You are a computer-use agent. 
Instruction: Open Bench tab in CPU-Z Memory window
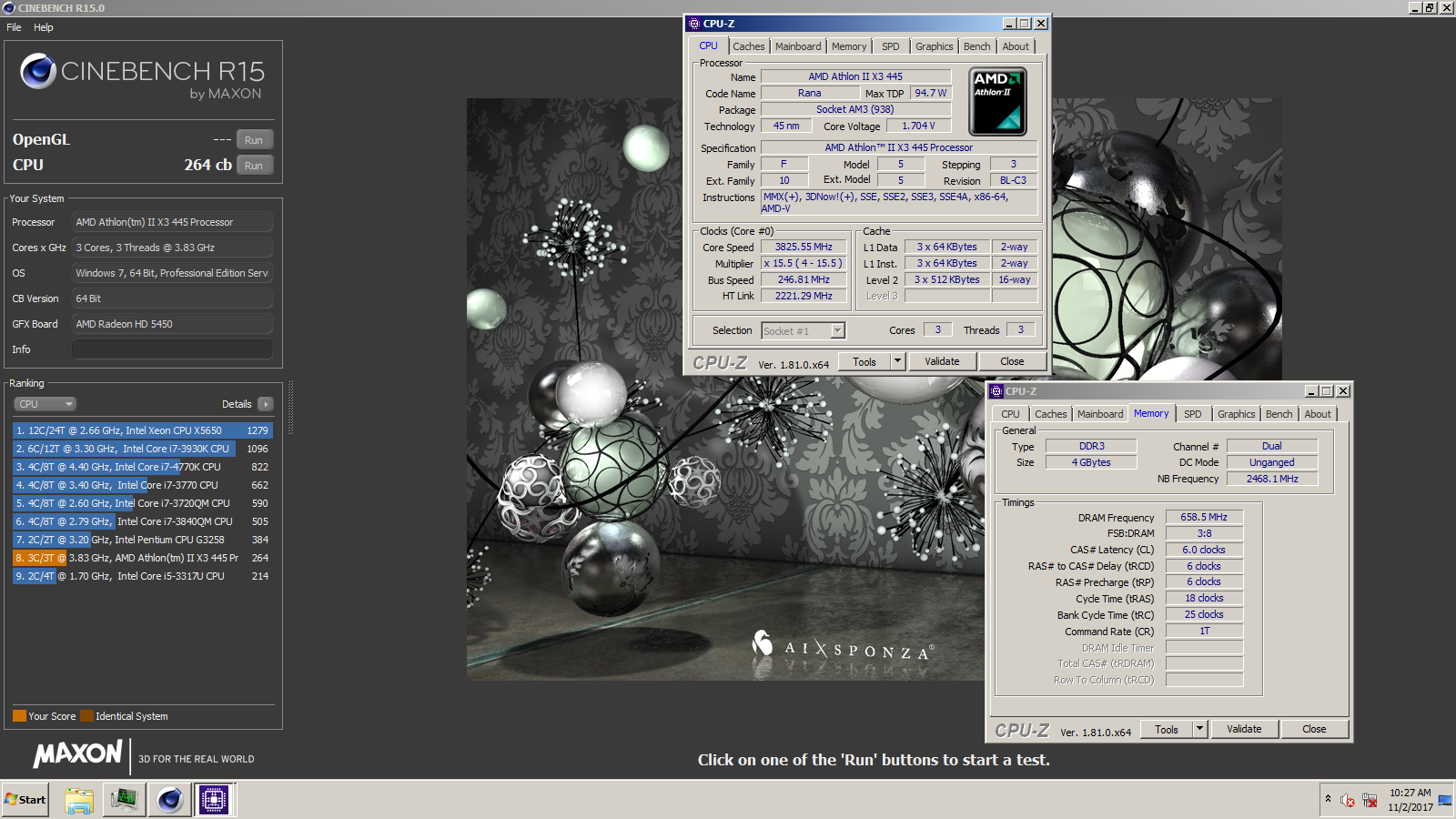pyautogui.click(x=1279, y=414)
